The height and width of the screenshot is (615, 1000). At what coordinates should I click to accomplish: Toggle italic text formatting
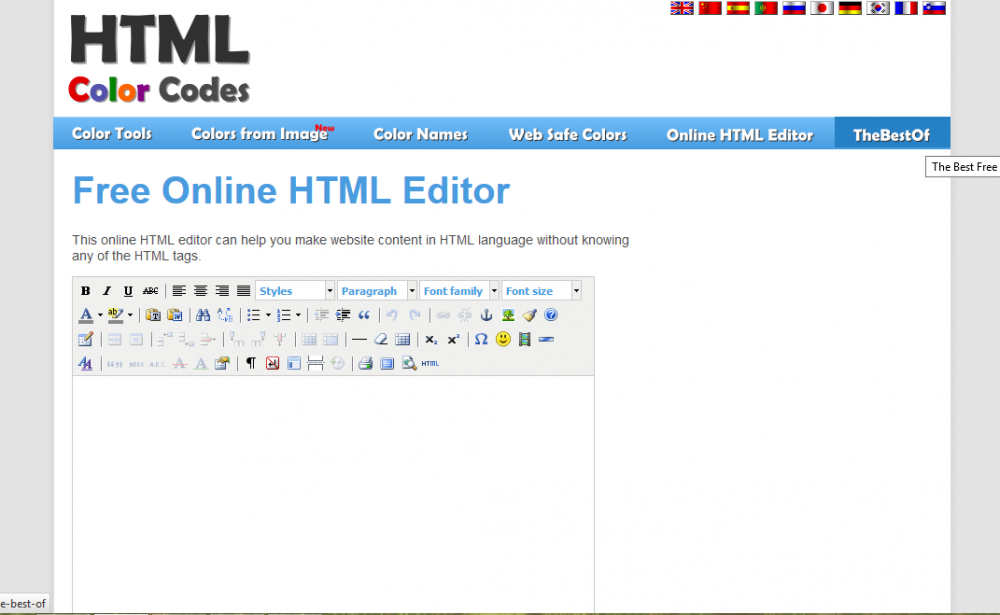pos(106,291)
